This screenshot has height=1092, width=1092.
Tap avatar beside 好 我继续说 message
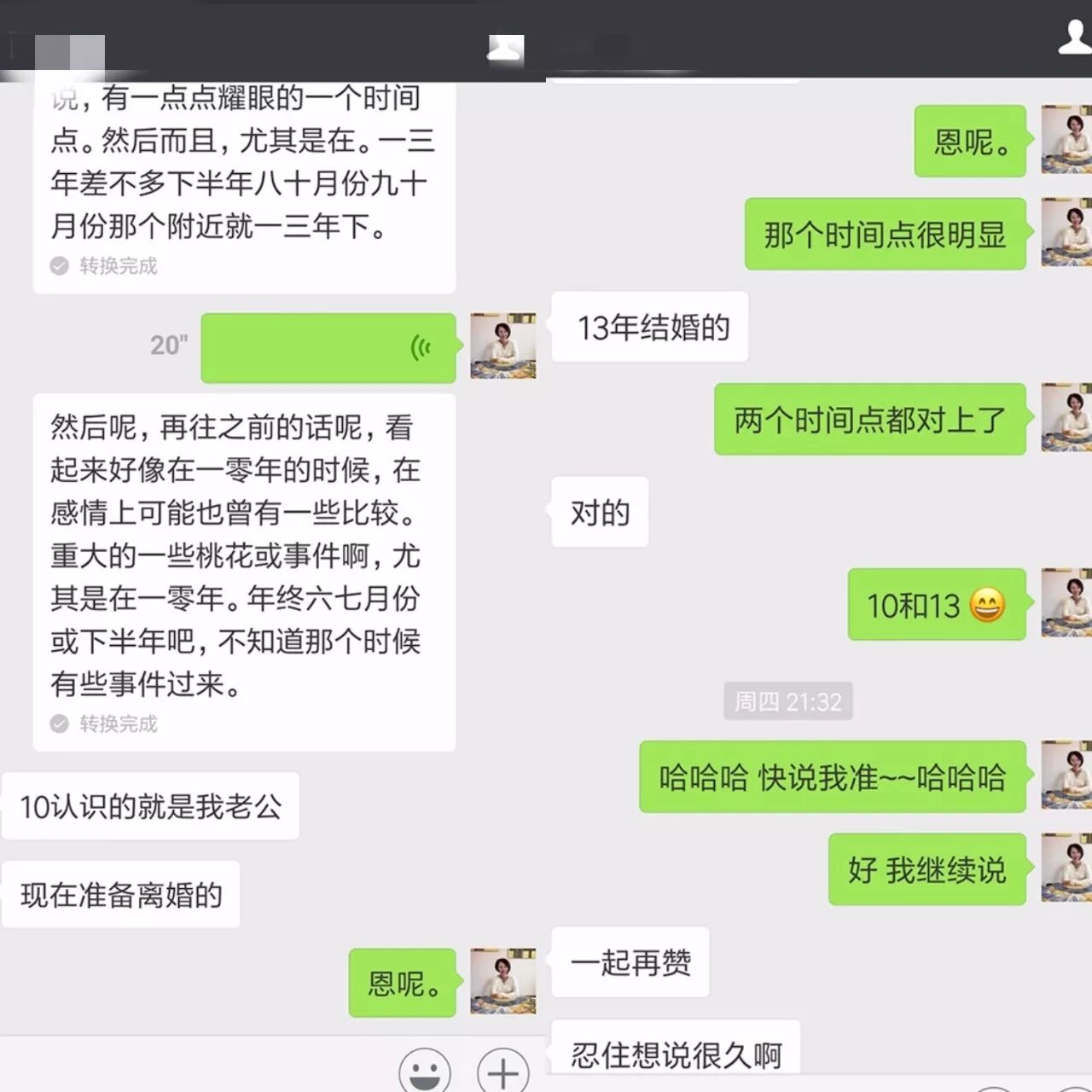pos(1066,868)
